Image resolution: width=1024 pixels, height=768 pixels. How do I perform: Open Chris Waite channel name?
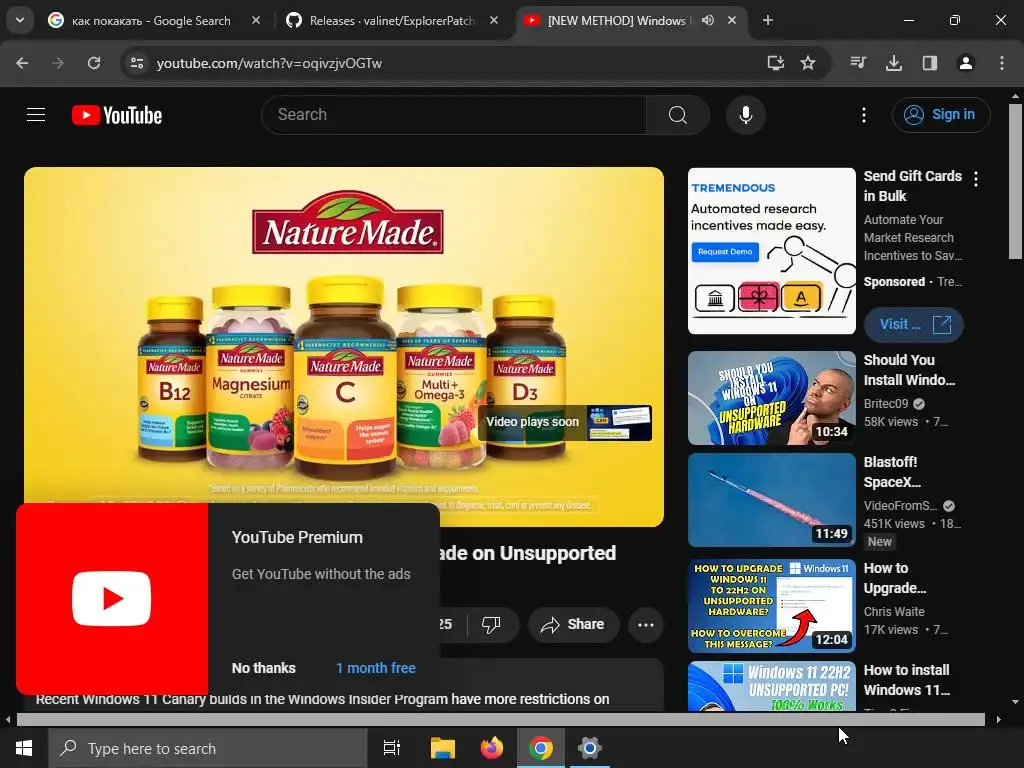(x=894, y=612)
